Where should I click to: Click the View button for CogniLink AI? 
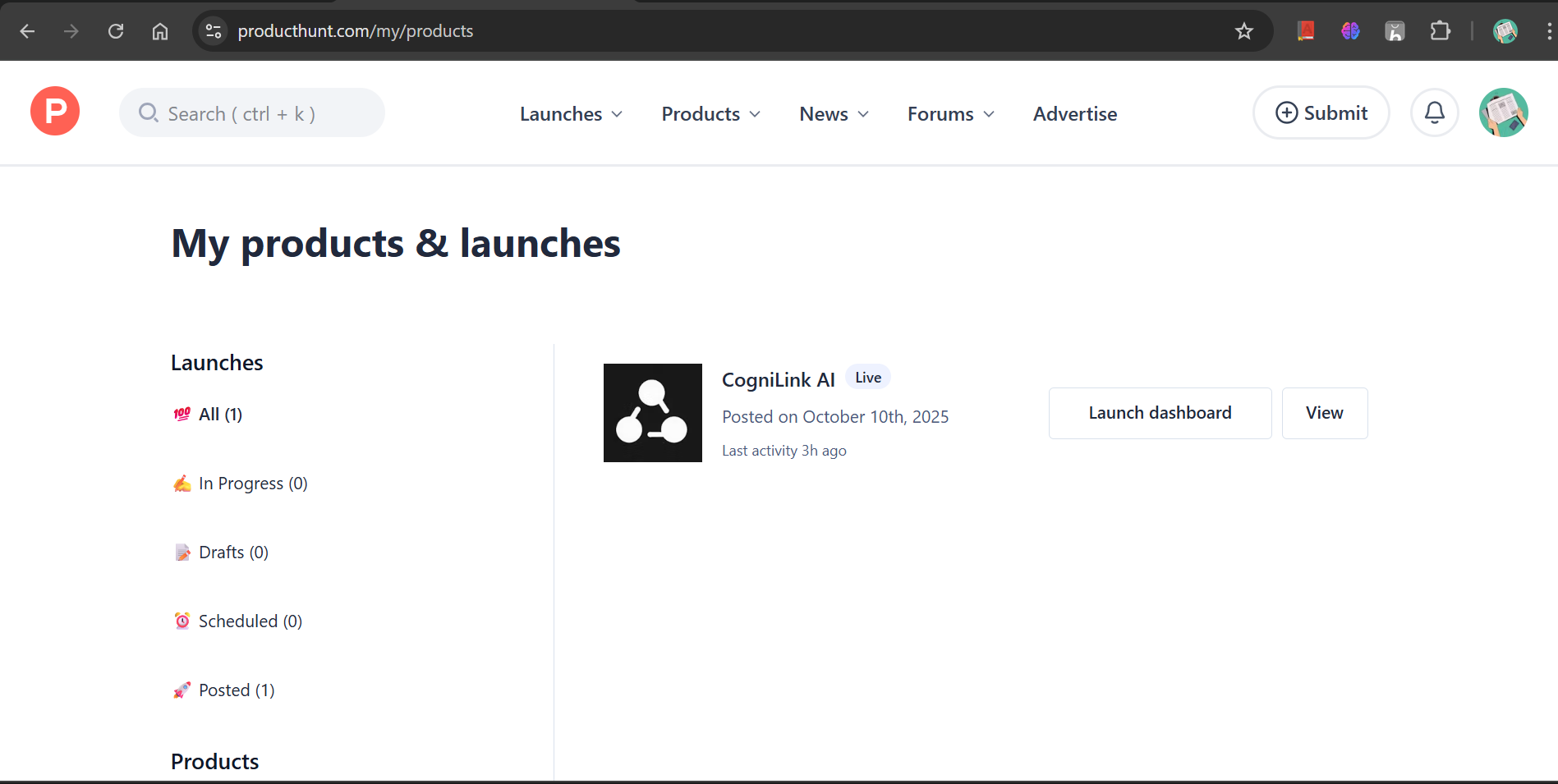tap(1325, 413)
